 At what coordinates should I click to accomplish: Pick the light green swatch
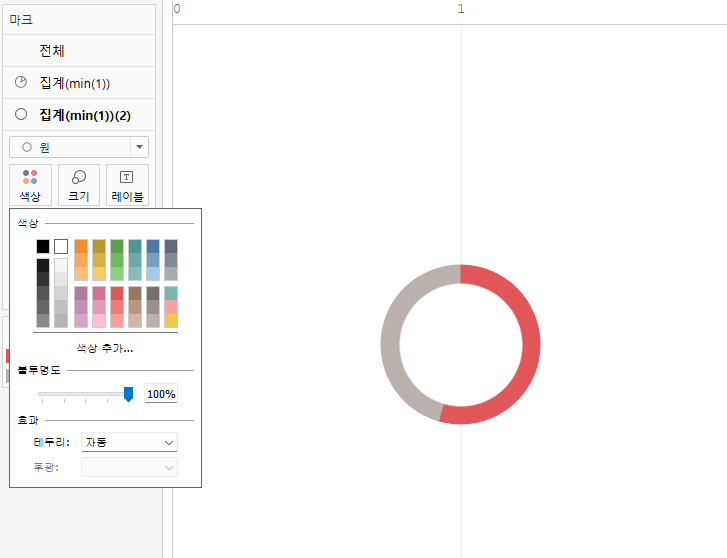[117, 274]
